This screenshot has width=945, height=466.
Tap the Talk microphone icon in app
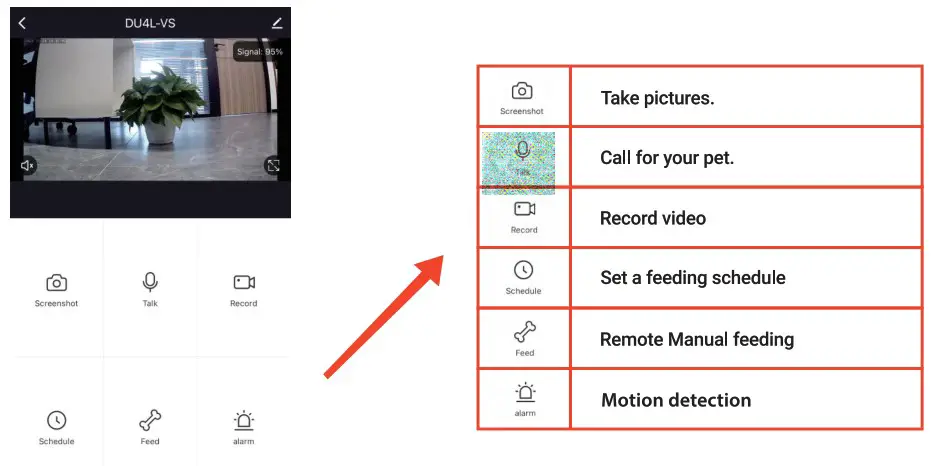(x=150, y=282)
